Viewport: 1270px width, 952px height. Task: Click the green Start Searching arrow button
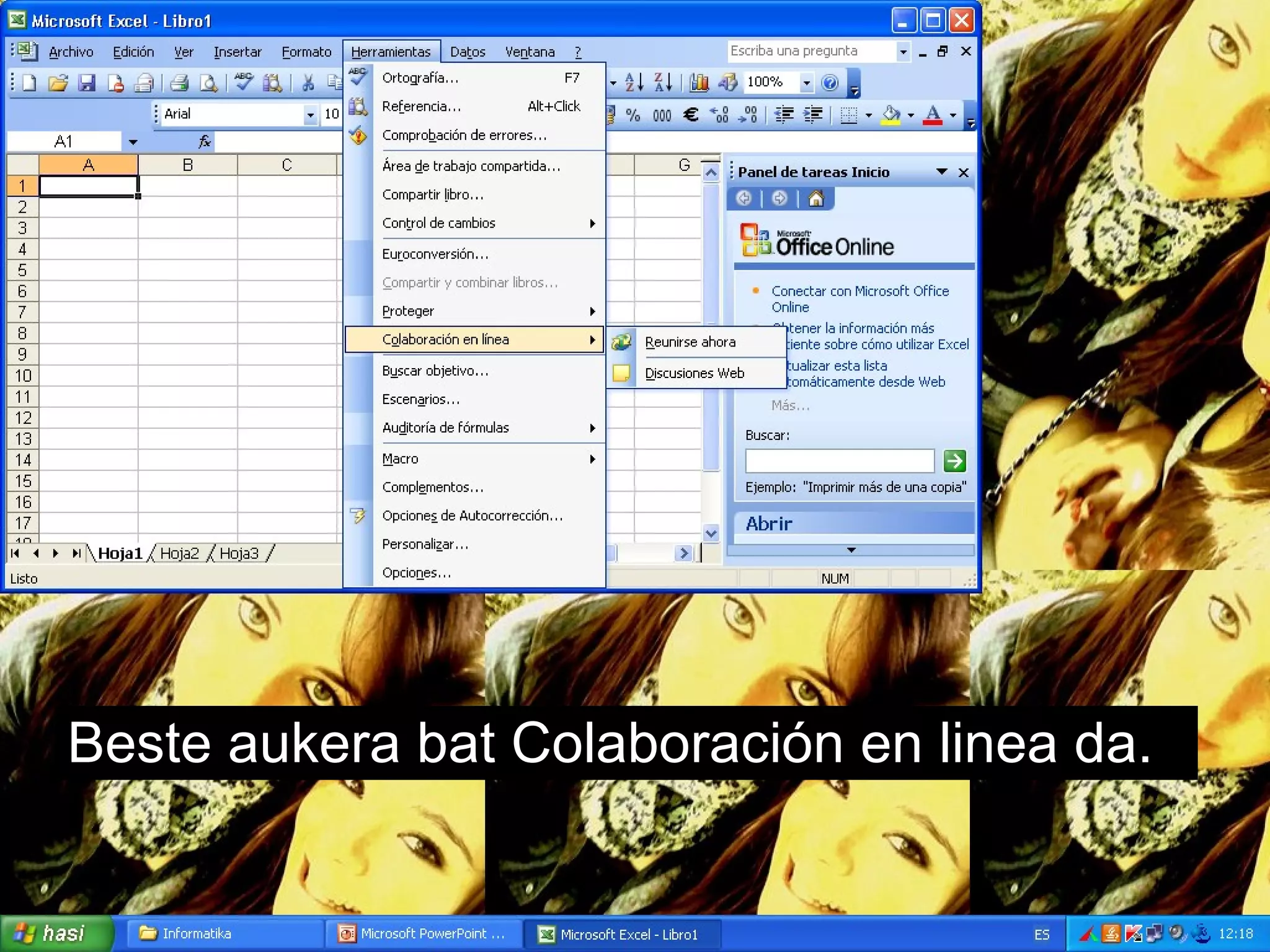click(954, 461)
